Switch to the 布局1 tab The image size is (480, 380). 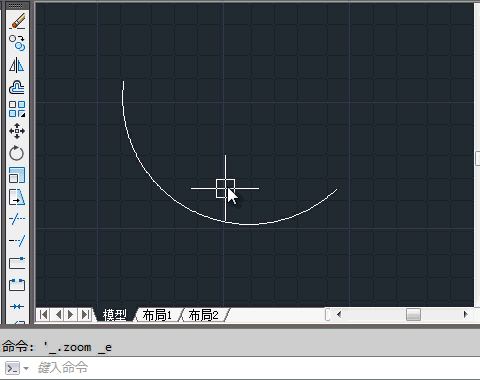(x=157, y=315)
